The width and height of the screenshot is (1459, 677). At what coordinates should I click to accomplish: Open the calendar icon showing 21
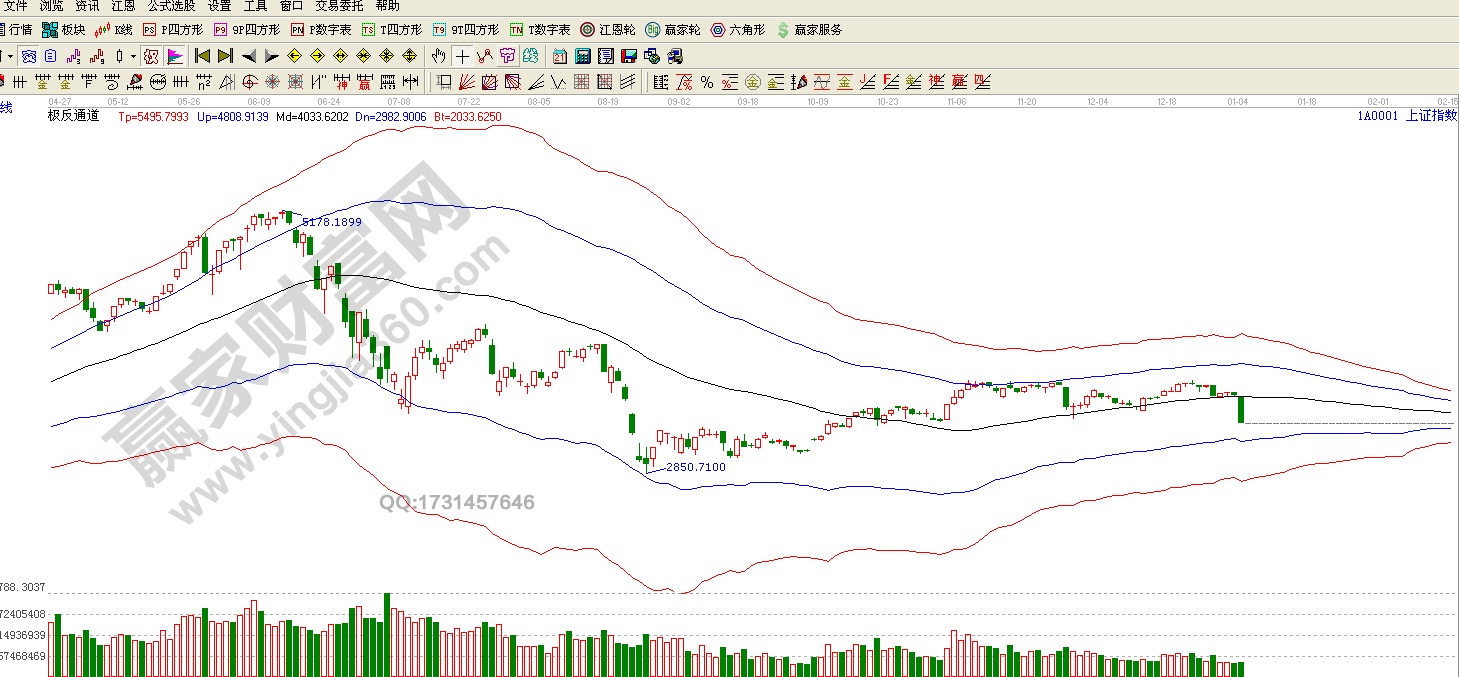560,56
